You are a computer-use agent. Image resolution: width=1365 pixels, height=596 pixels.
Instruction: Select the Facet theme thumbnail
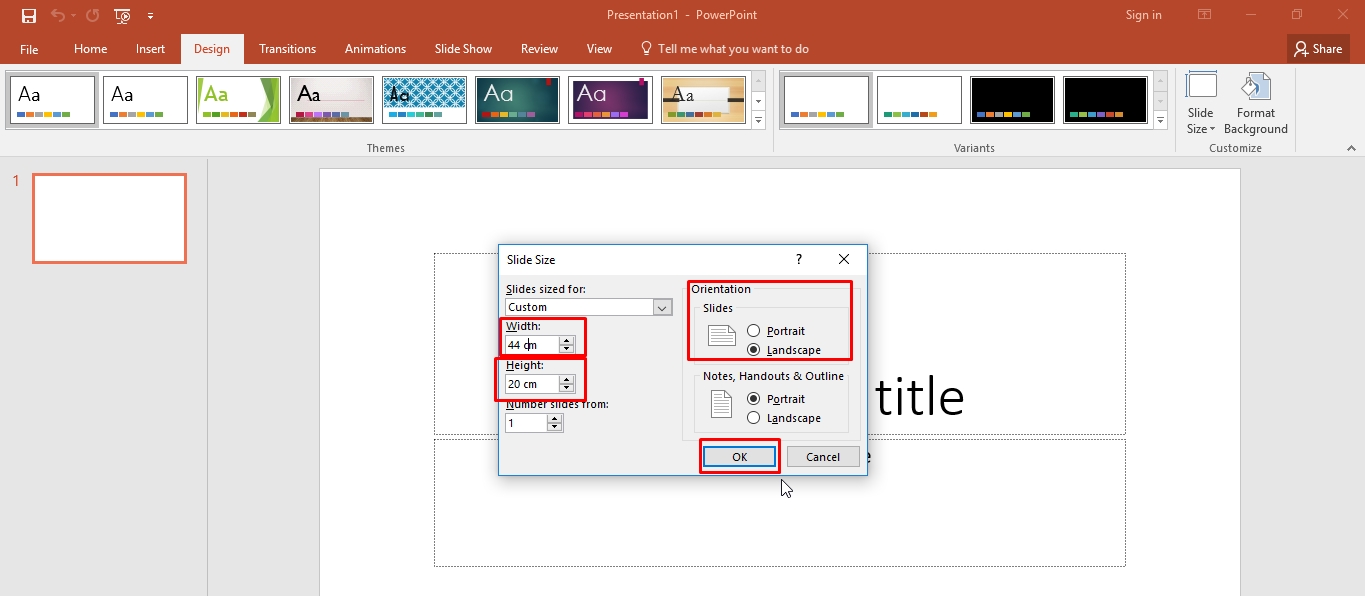tap(238, 99)
